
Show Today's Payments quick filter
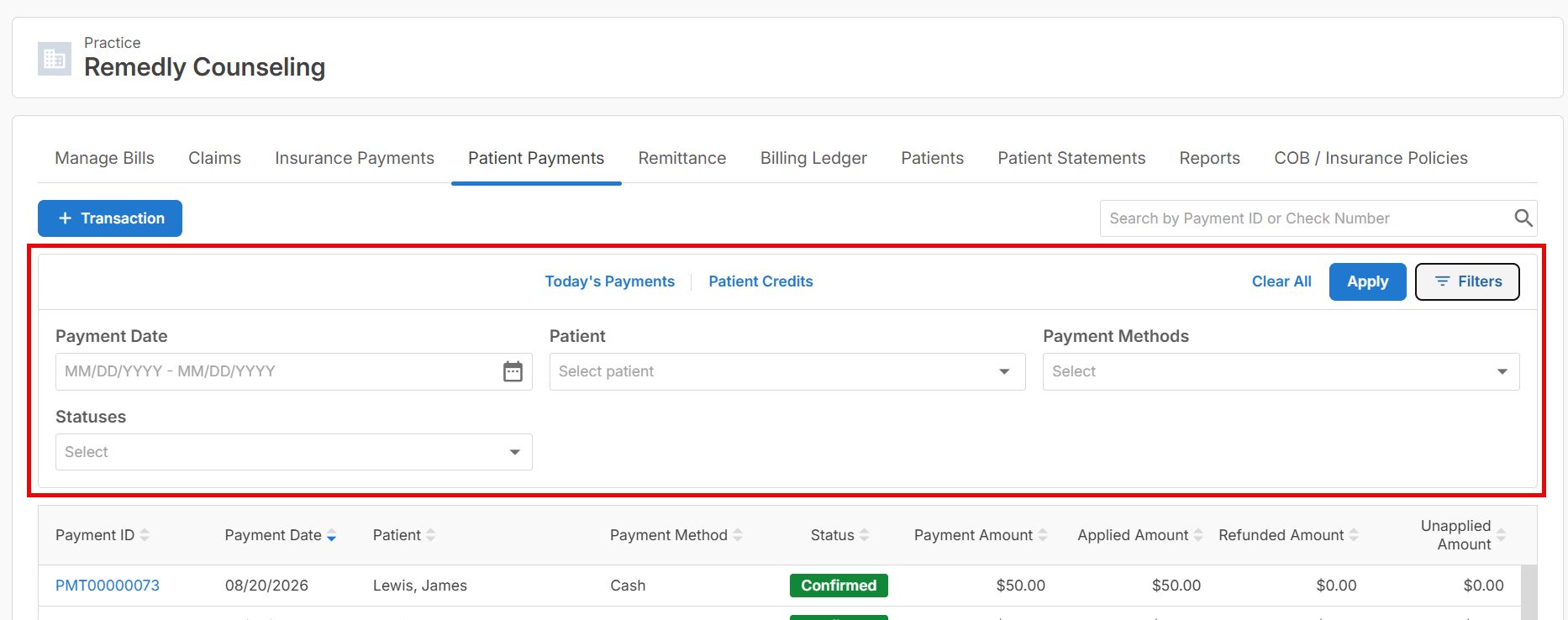(609, 281)
